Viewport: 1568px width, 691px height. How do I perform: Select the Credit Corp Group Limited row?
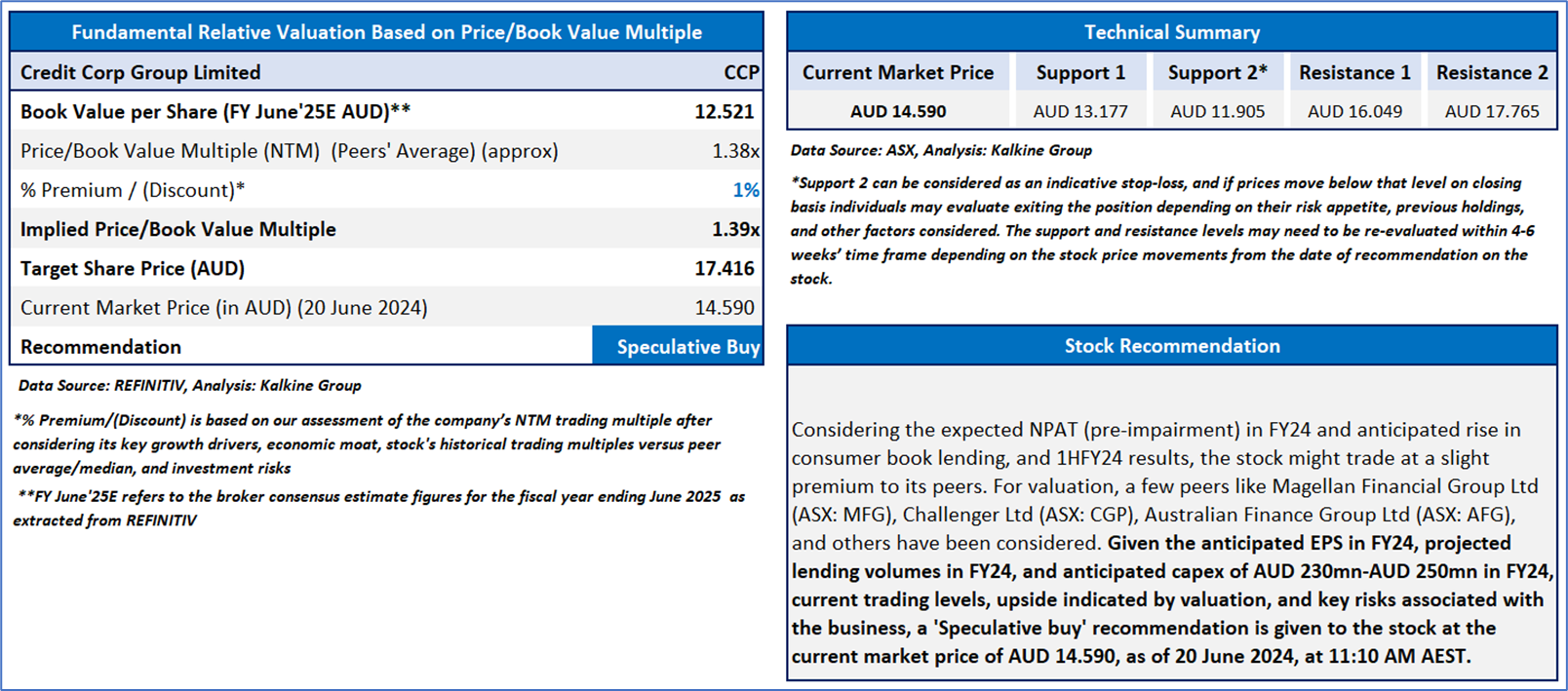(386, 72)
